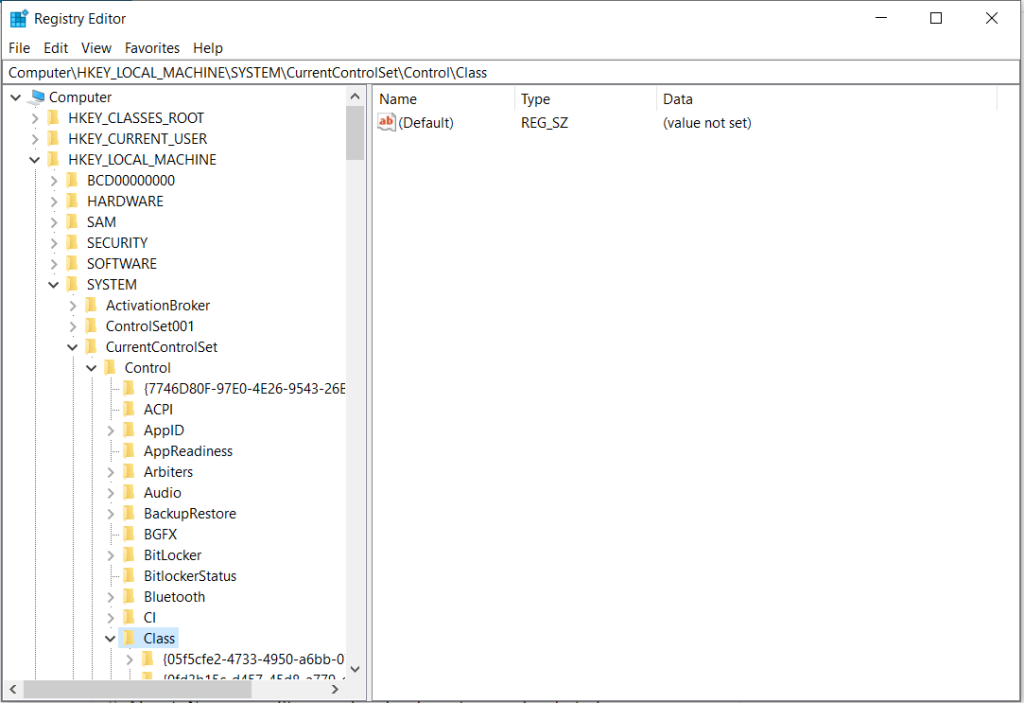The width and height of the screenshot is (1024, 703).
Task: Click tree scroll down arrow
Action: 355,669
